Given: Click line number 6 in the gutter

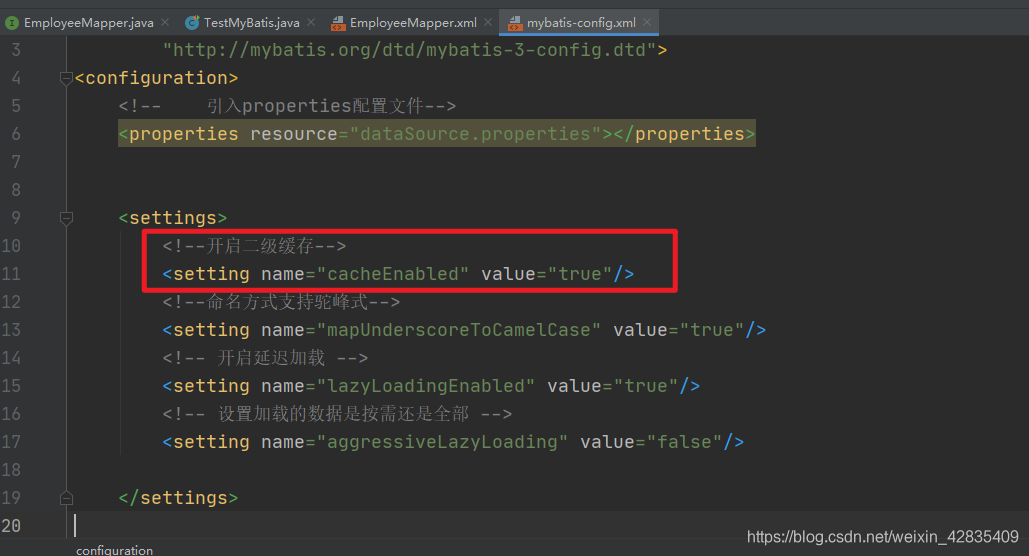Looking at the screenshot, I should click(x=16, y=134).
